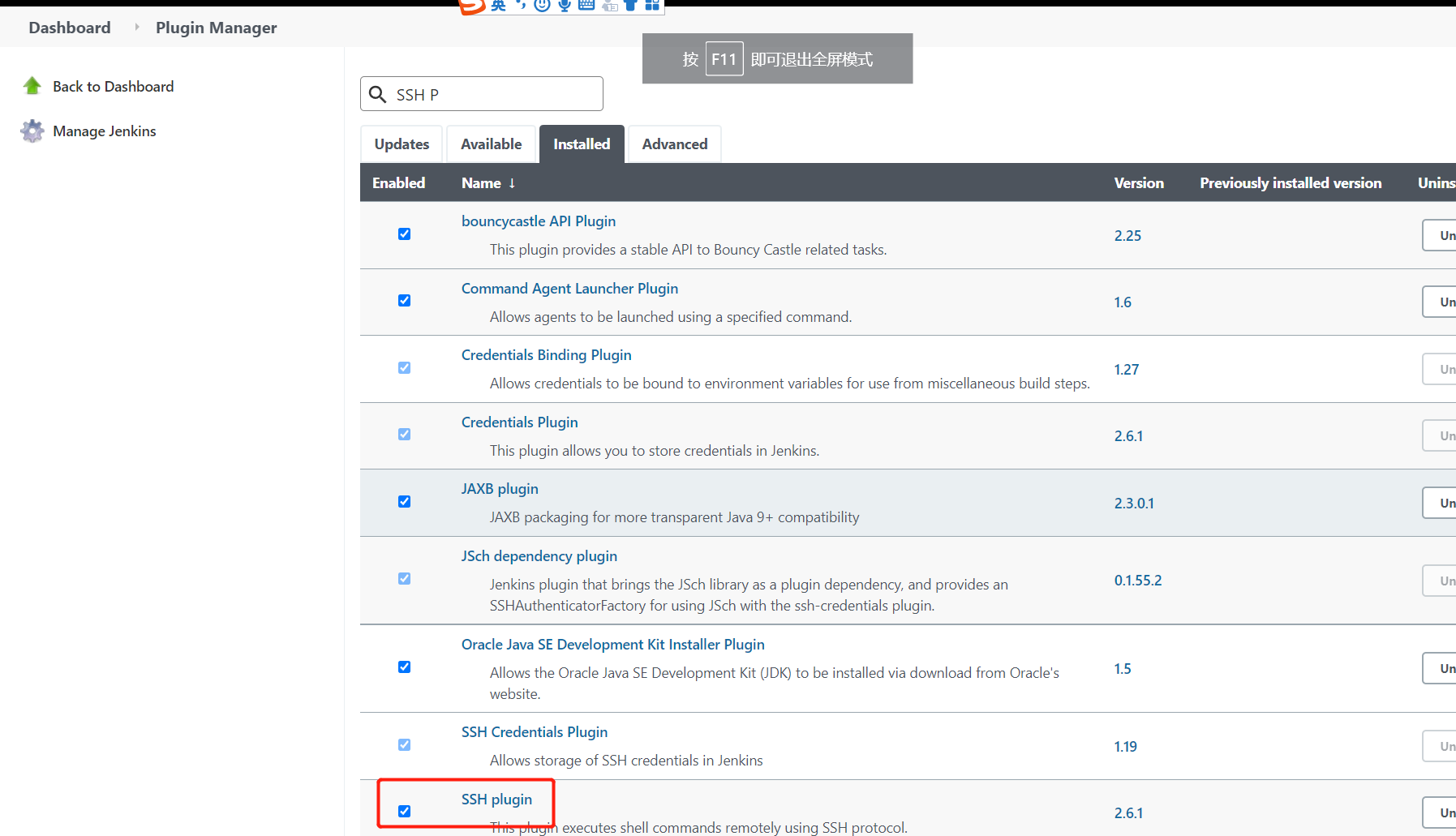Click the Sogou input method logo icon
This screenshot has height=836, width=1456.
(x=473, y=6)
